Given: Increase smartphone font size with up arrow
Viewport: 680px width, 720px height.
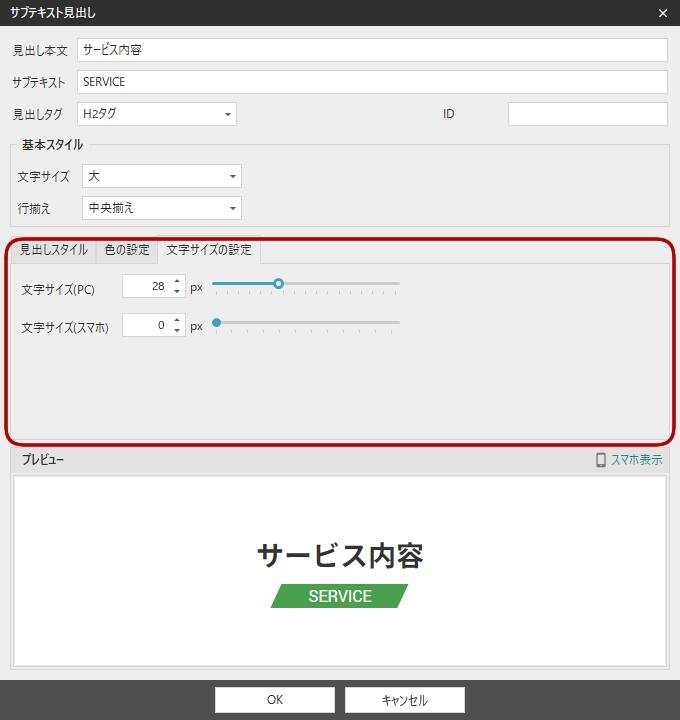Looking at the screenshot, I should (177, 320).
